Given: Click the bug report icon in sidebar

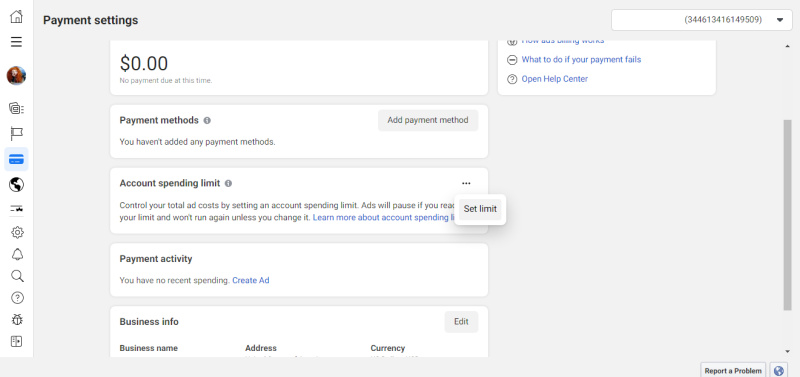Looking at the screenshot, I should pos(17,320).
